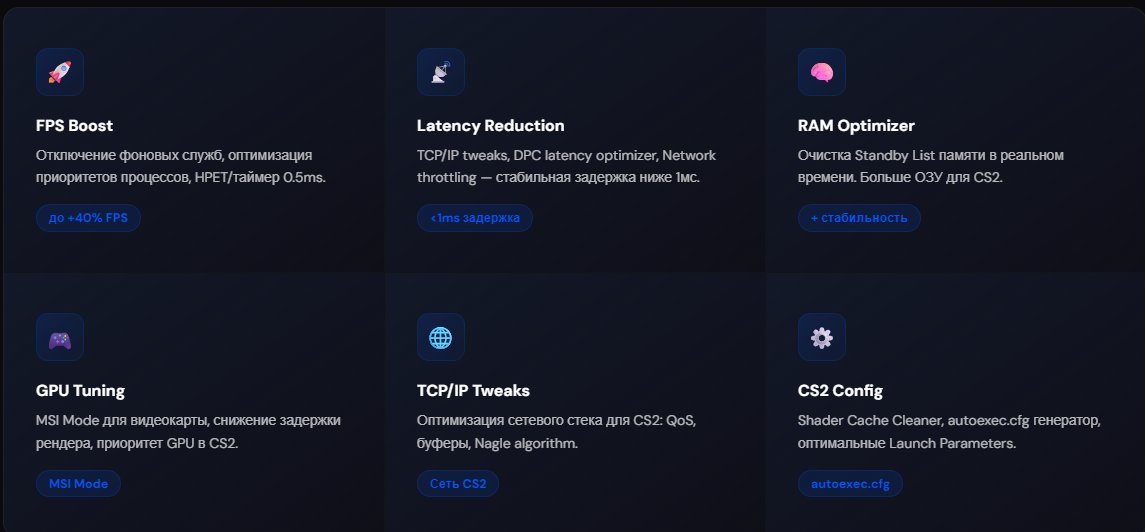Screen dimensions: 1145x532
Task: Select the '<1ms задержка' badge
Action: (x=475, y=218)
